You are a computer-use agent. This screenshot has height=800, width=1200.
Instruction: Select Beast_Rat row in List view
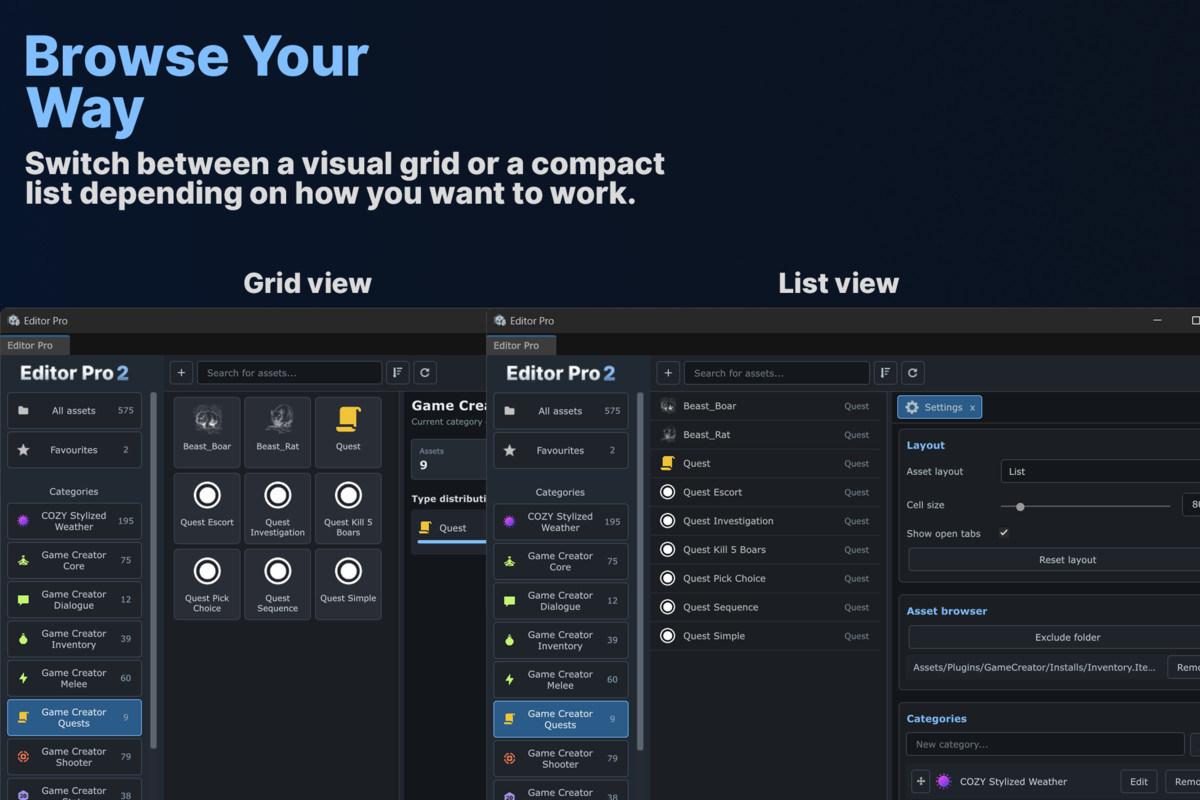pos(766,435)
